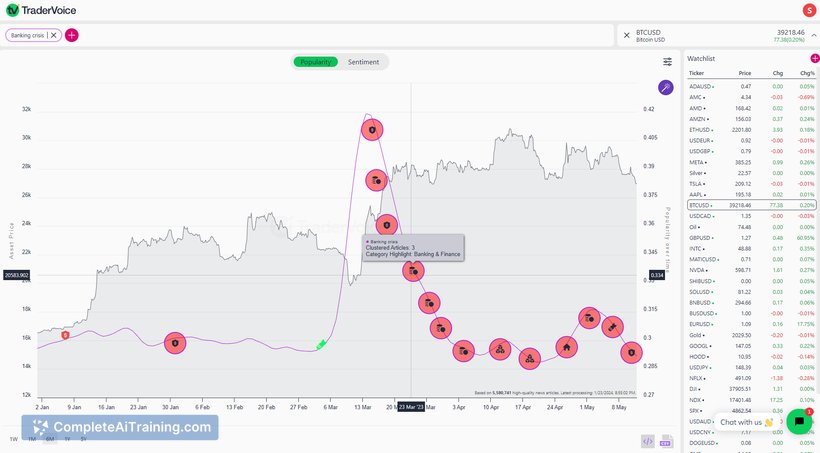Open EURUSD in the watchlist

tap(751, 324)
